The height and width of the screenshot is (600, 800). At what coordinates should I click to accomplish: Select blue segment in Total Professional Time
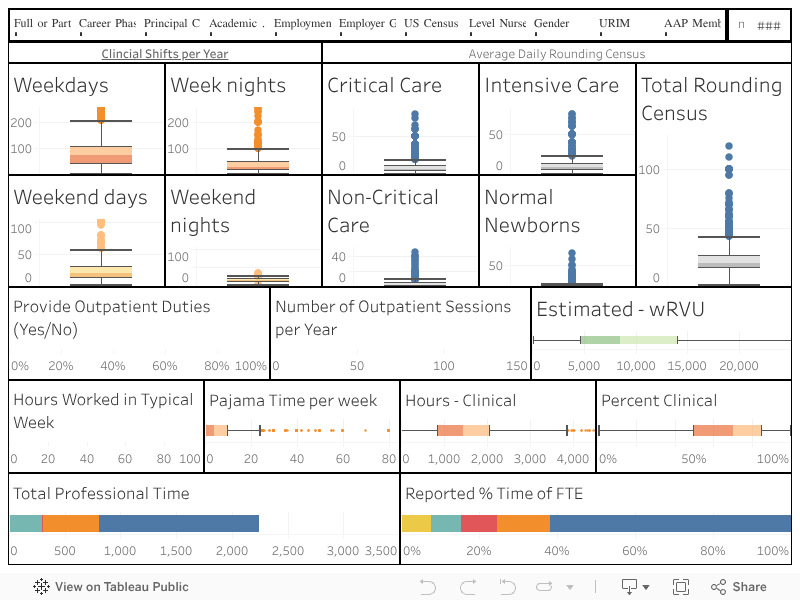(178, 523)
